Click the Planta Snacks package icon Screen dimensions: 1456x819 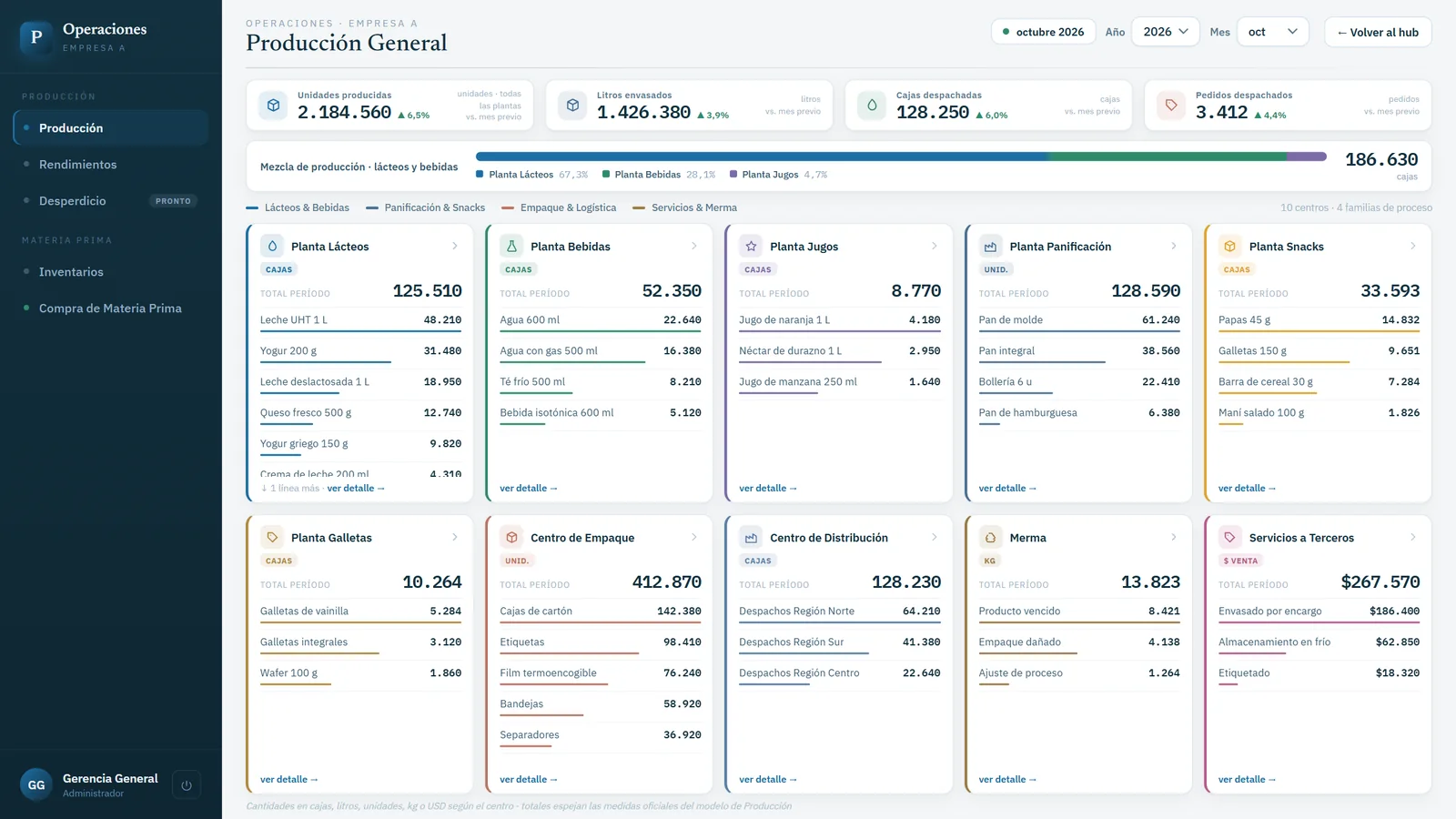[1229, 246]
